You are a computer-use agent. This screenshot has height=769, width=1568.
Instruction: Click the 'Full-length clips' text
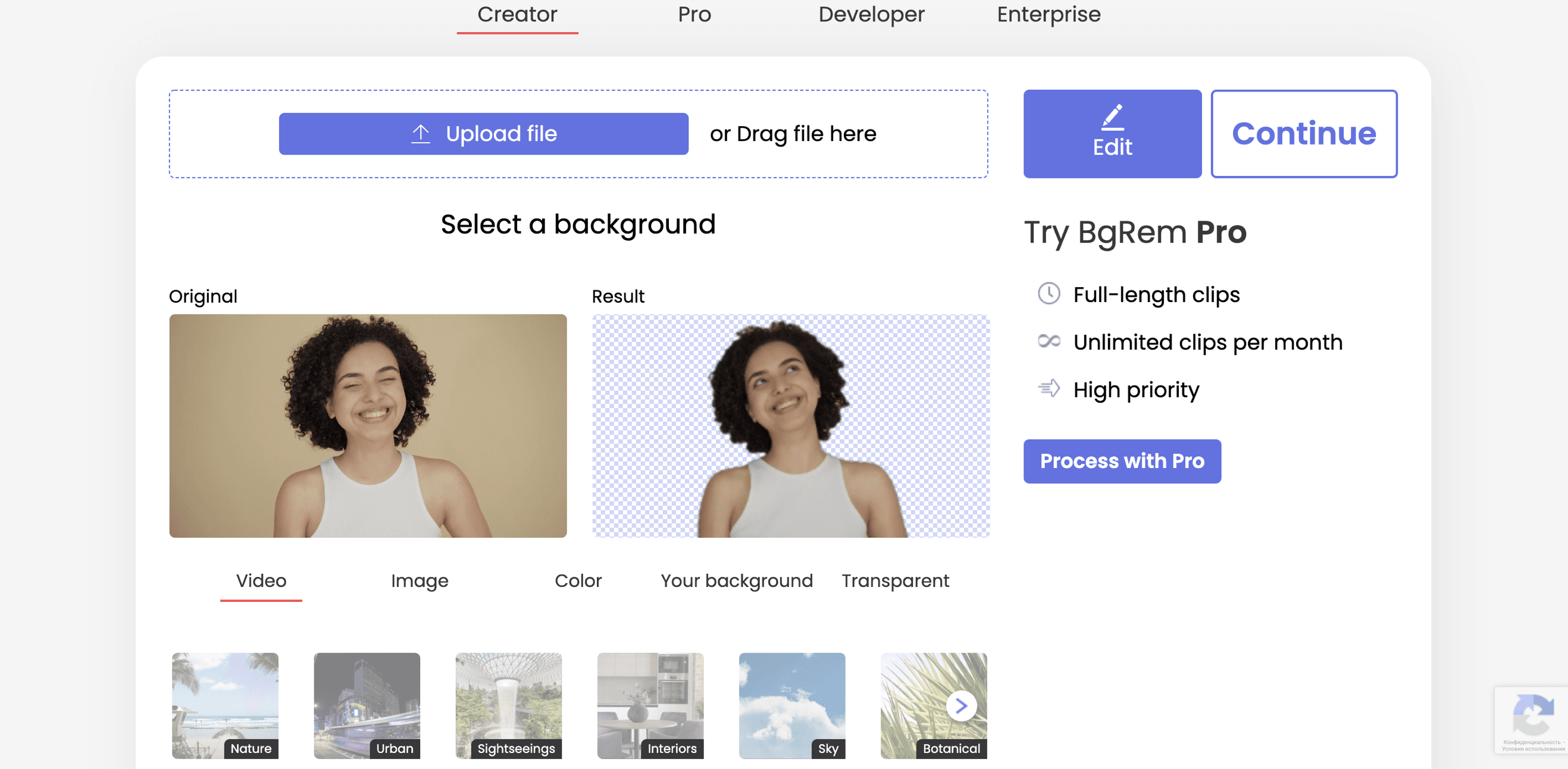[1157, 294]
